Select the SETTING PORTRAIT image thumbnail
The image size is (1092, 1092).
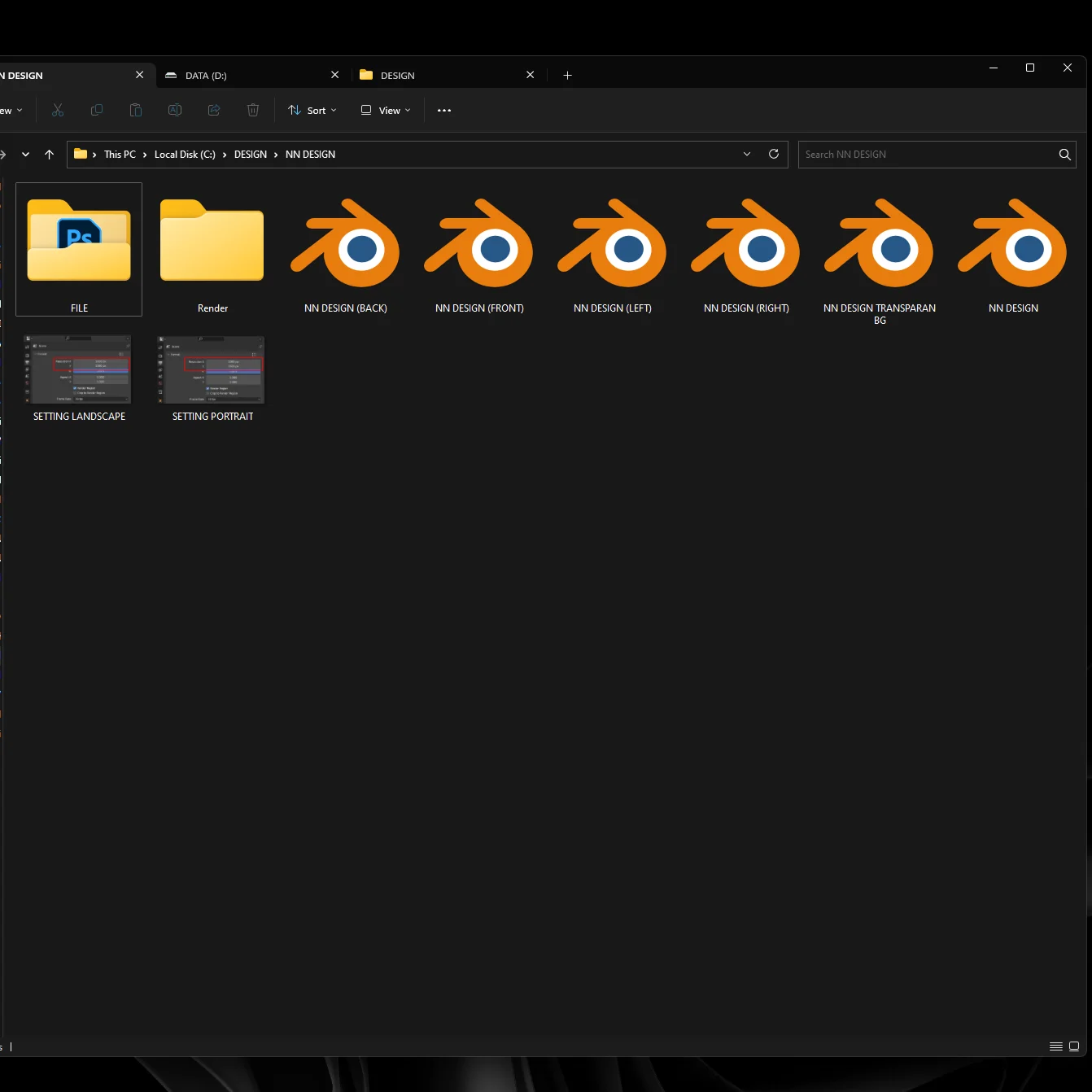[x=212, y=369]
